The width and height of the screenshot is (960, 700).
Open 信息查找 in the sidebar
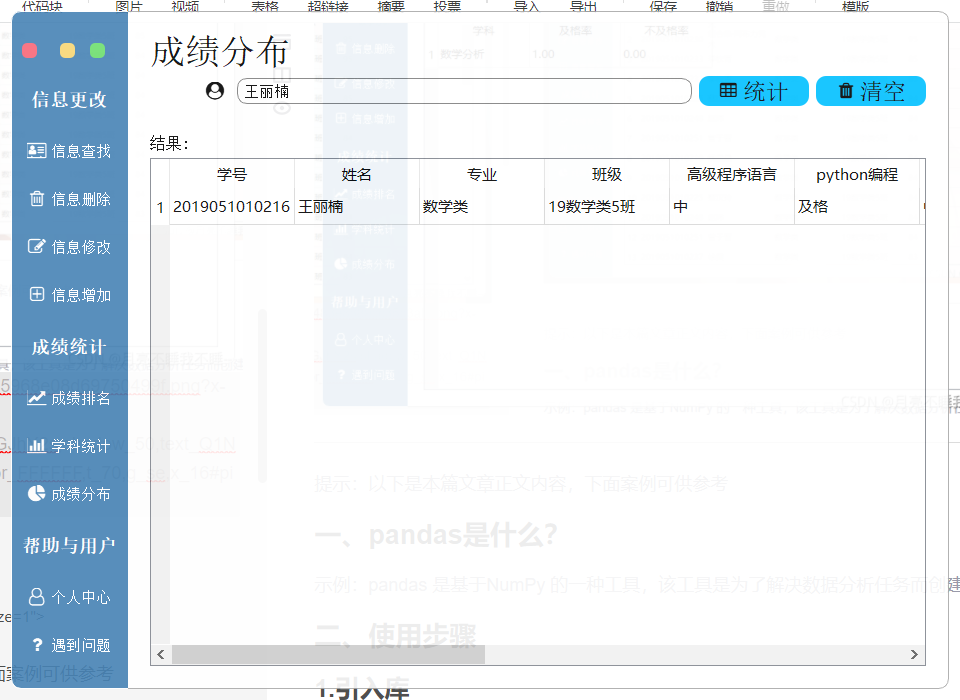click(69, 151)
